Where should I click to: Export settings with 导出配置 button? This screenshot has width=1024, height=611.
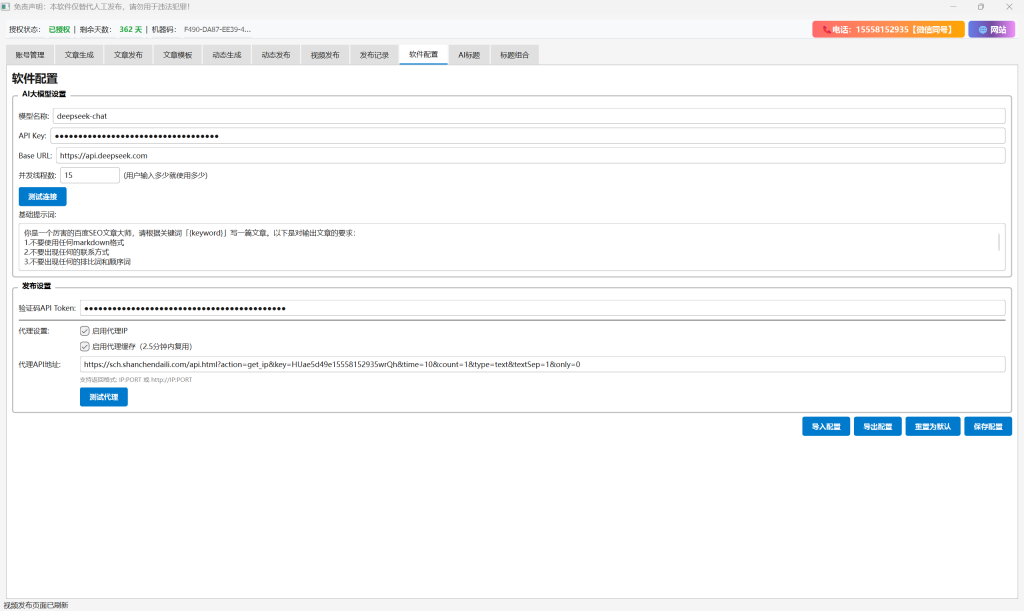[877, 427]
